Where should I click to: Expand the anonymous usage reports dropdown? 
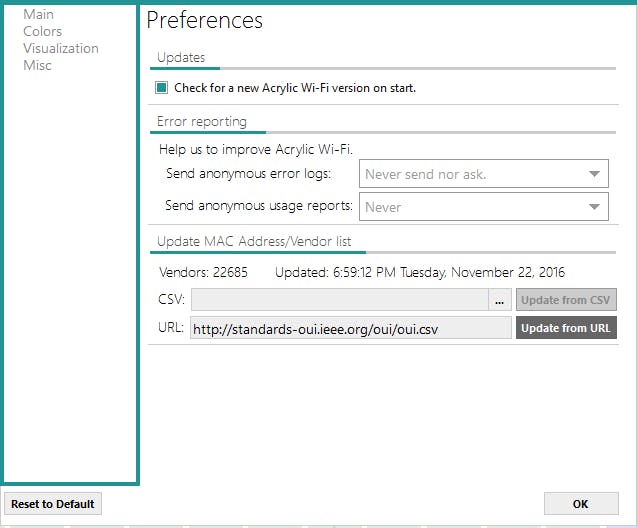tap(483, 207)
